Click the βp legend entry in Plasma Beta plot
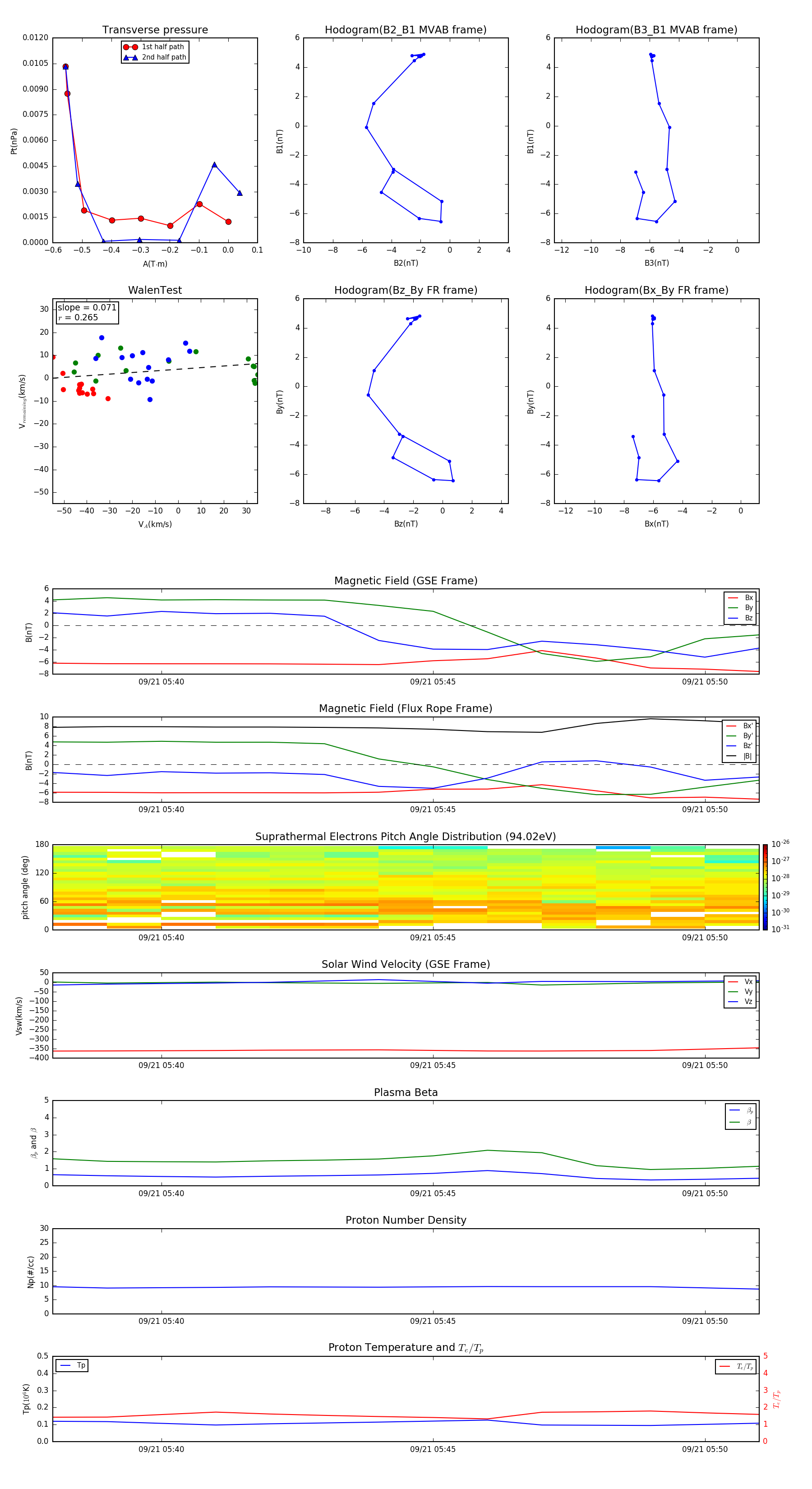This screenshot has height=1489, width=812. pos(741,1110)
